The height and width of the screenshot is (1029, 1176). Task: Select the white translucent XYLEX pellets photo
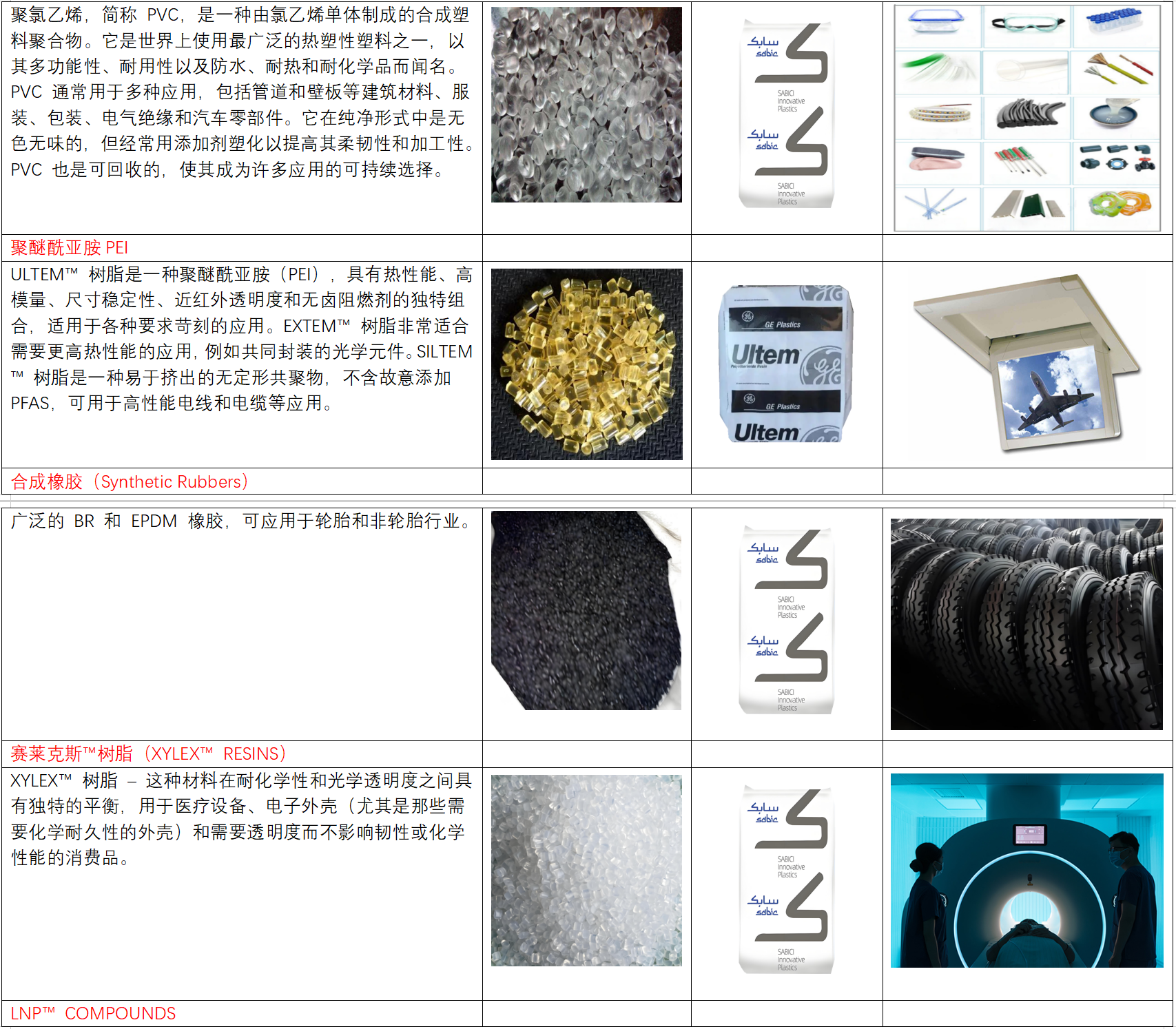point(586,871)
